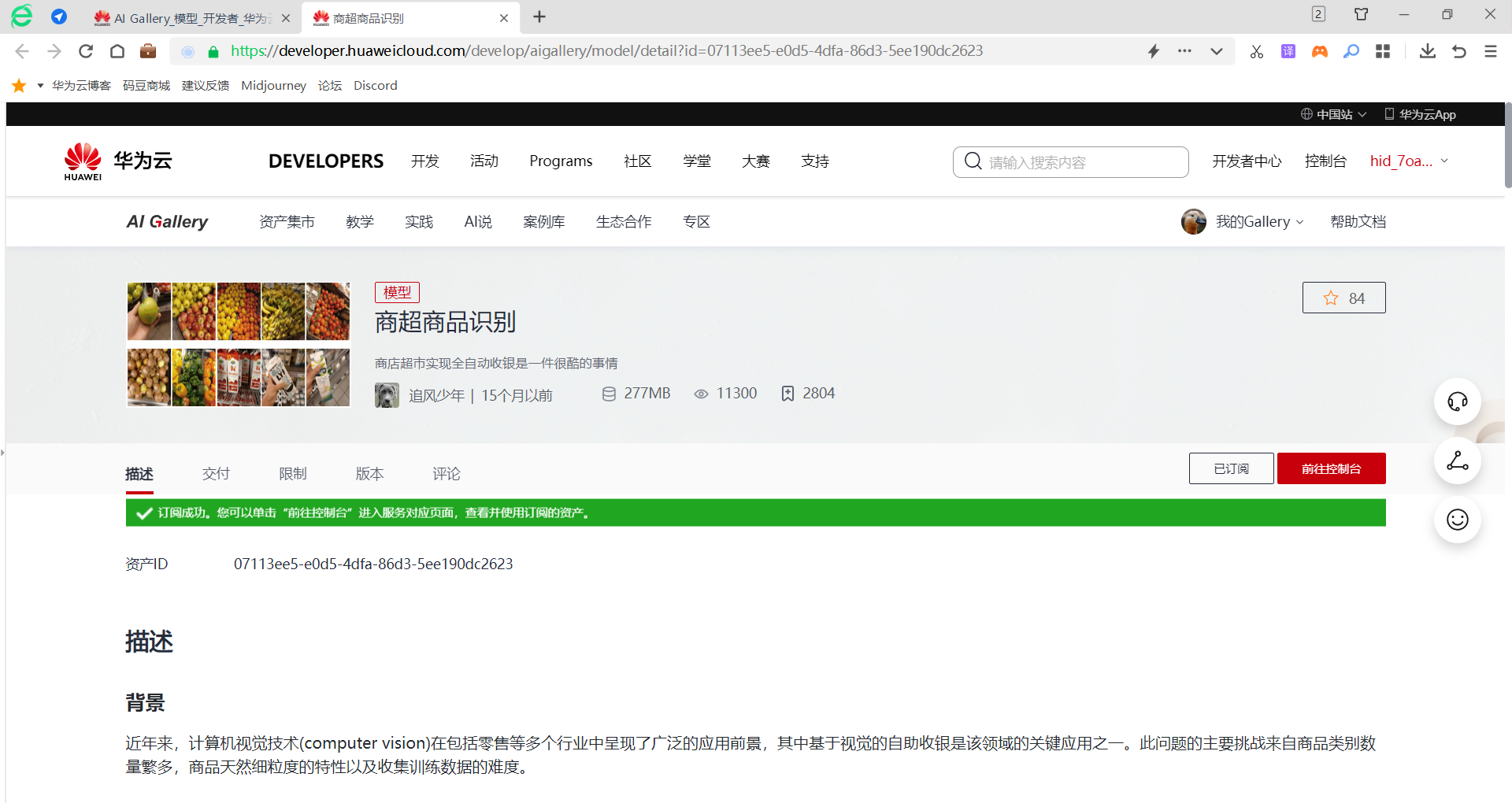Open the 案例库 menu item
The width and height of the screenshot is (1512, 803).
pyautogui.click(x=544, y=222)
